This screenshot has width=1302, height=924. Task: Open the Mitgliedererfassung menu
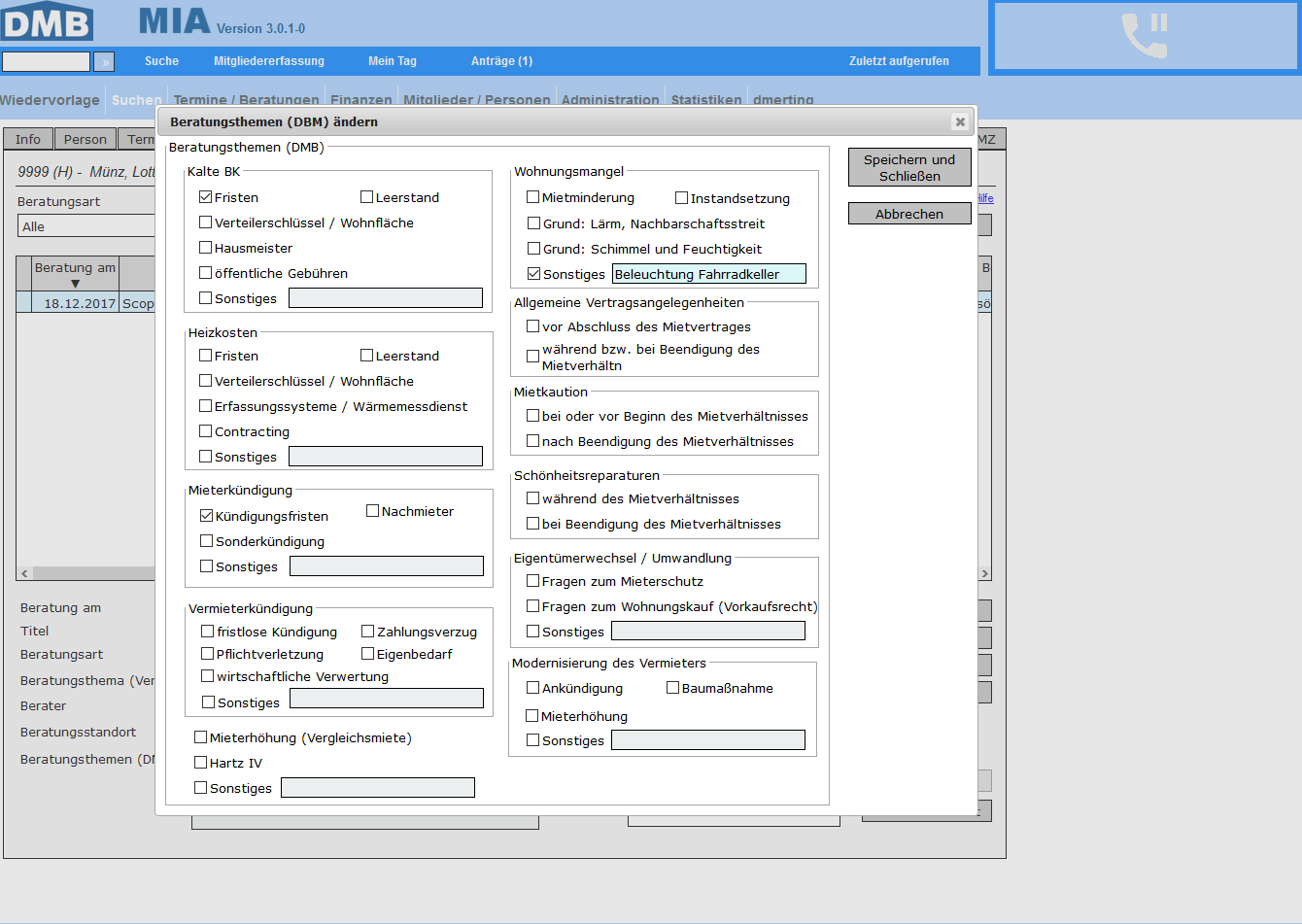pyautogui.click(x=269, y=60)
